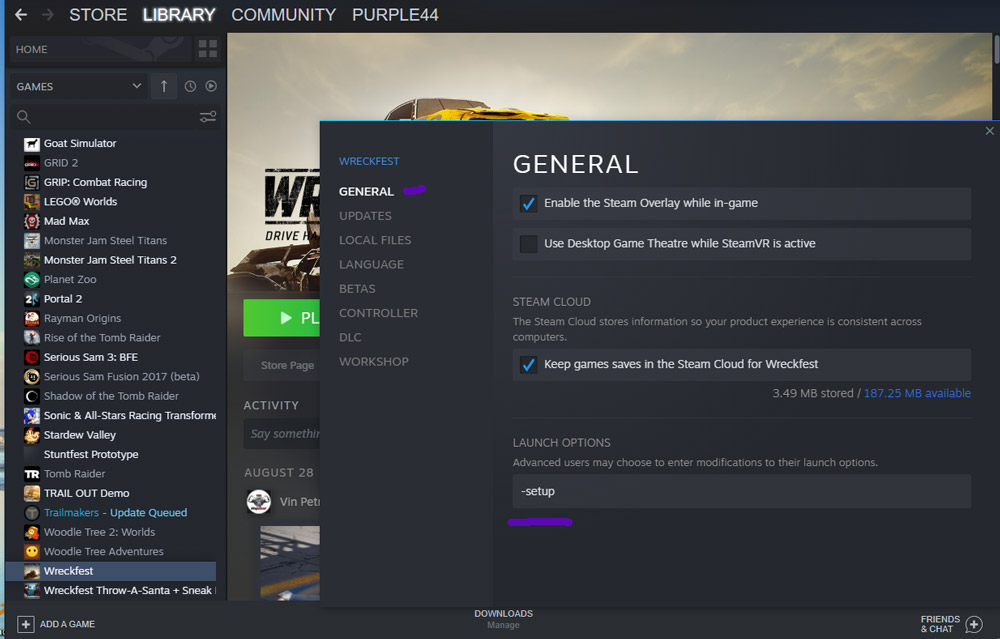
Task: Click the GRIP: Combat Racing icon
Action: pyautogui.click(x=32, y=183)
